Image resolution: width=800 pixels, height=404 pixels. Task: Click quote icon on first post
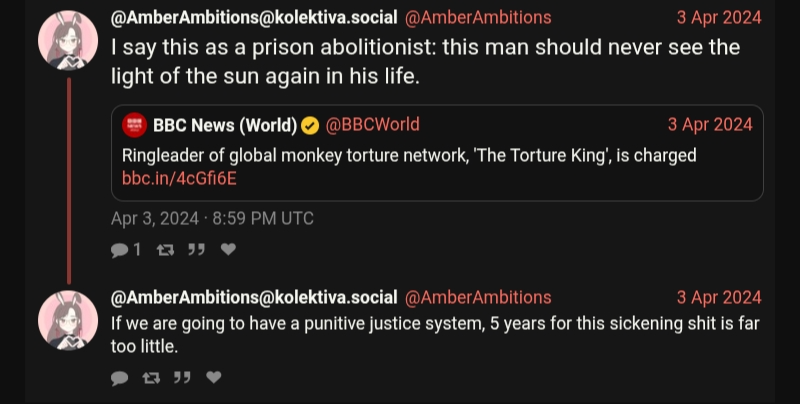pyautogui.click(x=196, y=250)
